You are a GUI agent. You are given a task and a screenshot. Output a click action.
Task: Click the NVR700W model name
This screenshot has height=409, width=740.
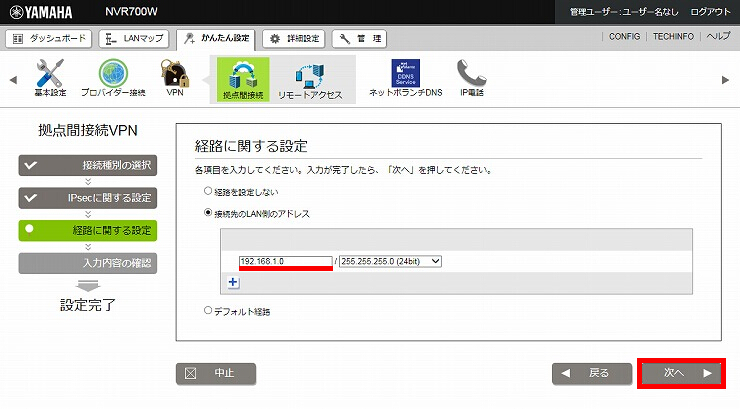[131, 12]
